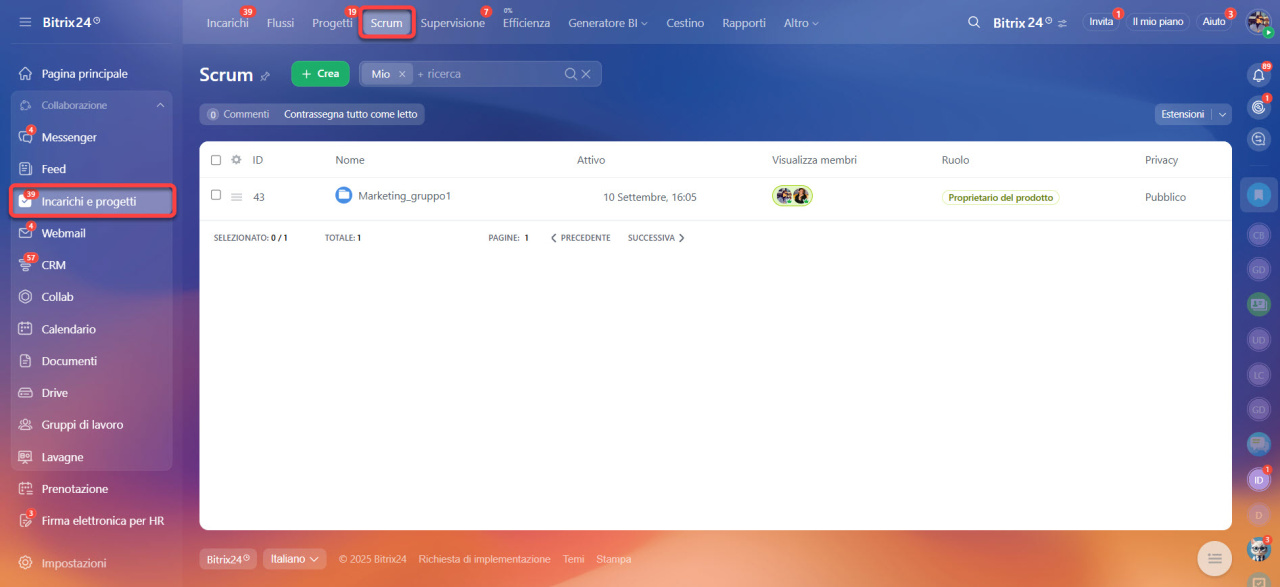
Task: Click the Invita button
Action: (1101, 22)
